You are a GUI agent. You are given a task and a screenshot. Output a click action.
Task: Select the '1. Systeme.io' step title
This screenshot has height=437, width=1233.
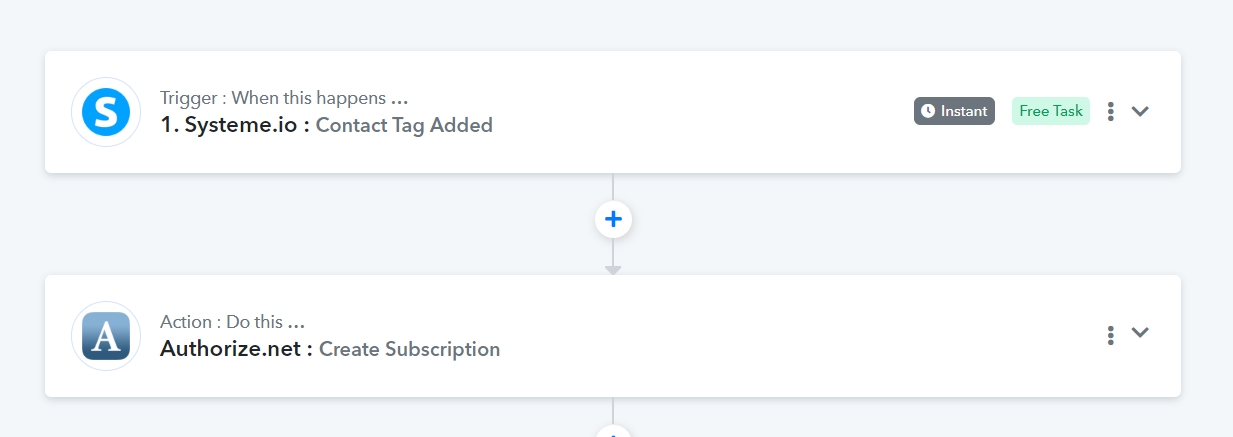pyautogui.click(x=236, y=125)
